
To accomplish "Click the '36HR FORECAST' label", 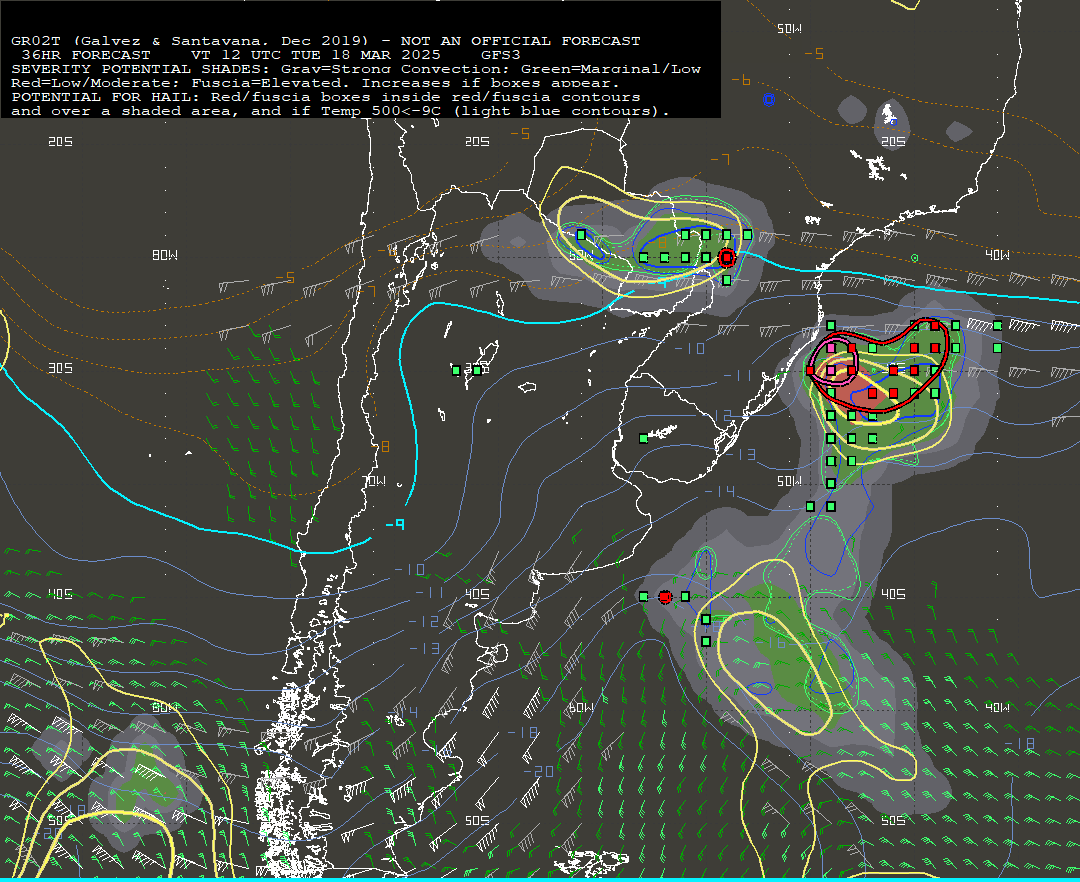I will coord(86,54).
